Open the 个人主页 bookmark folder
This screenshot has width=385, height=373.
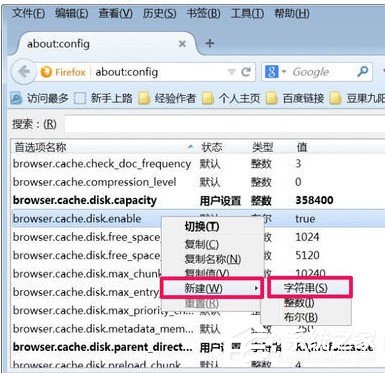[231, 98]
